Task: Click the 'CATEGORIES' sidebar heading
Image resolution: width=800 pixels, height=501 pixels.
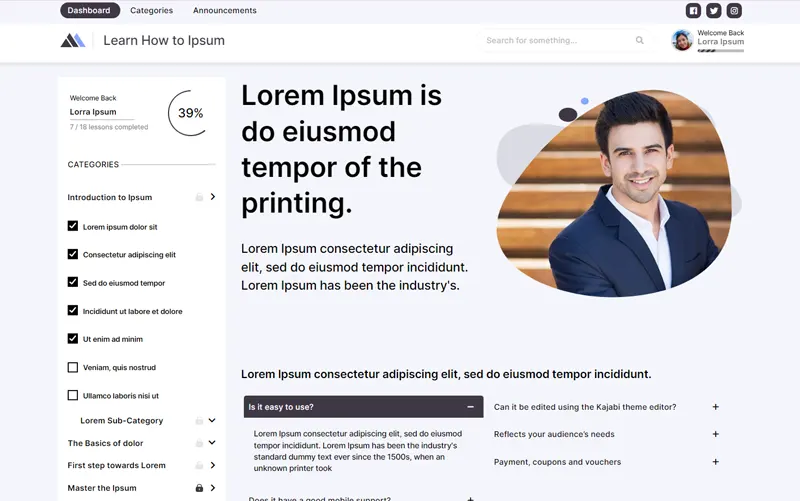Action: point(93,164)
